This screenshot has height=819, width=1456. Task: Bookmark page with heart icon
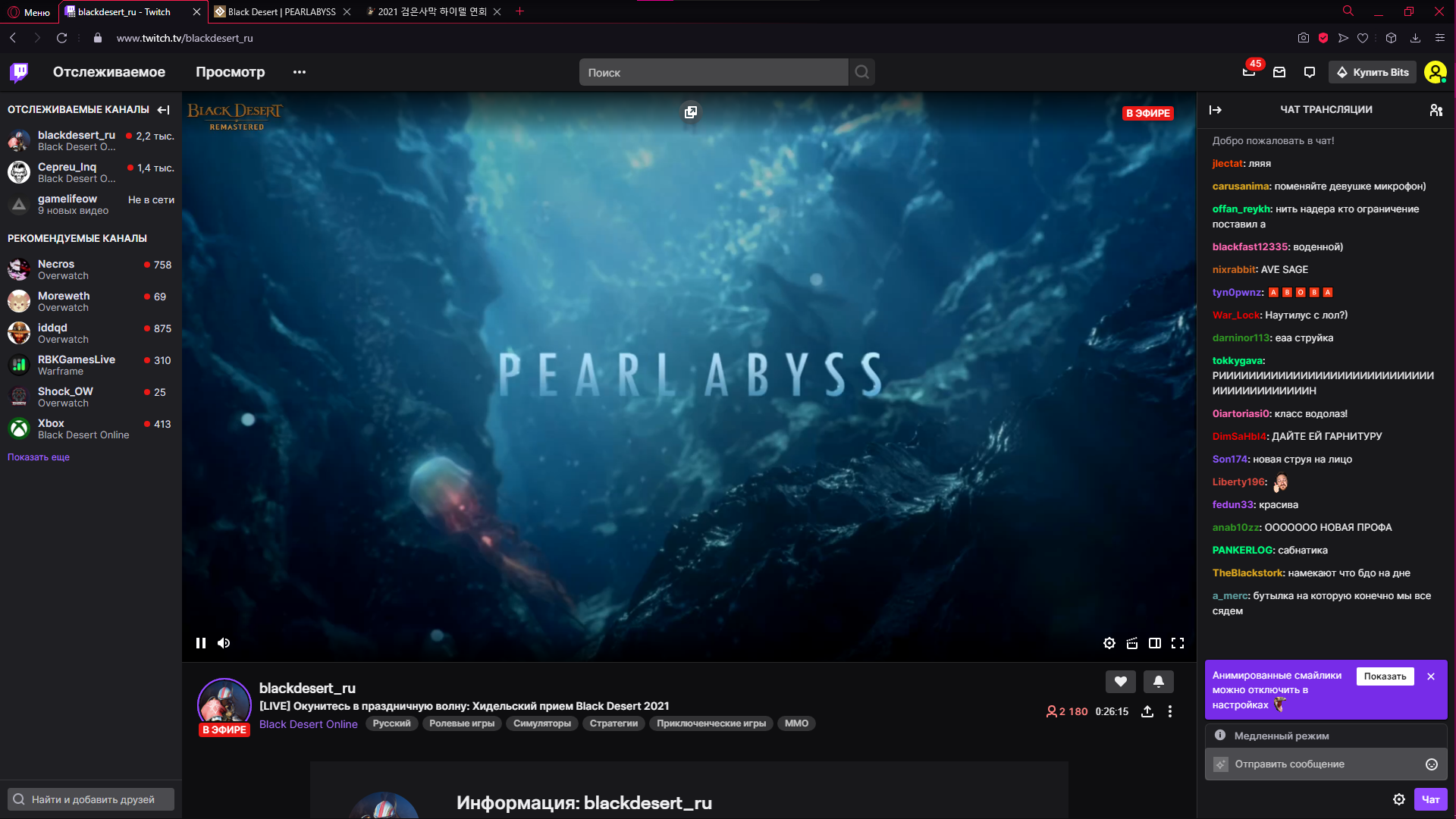[1363, 38]
